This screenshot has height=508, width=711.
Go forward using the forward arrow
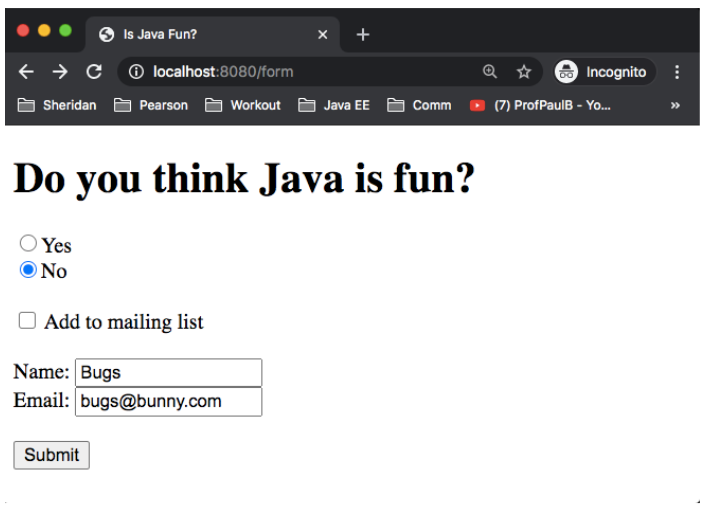60,72
